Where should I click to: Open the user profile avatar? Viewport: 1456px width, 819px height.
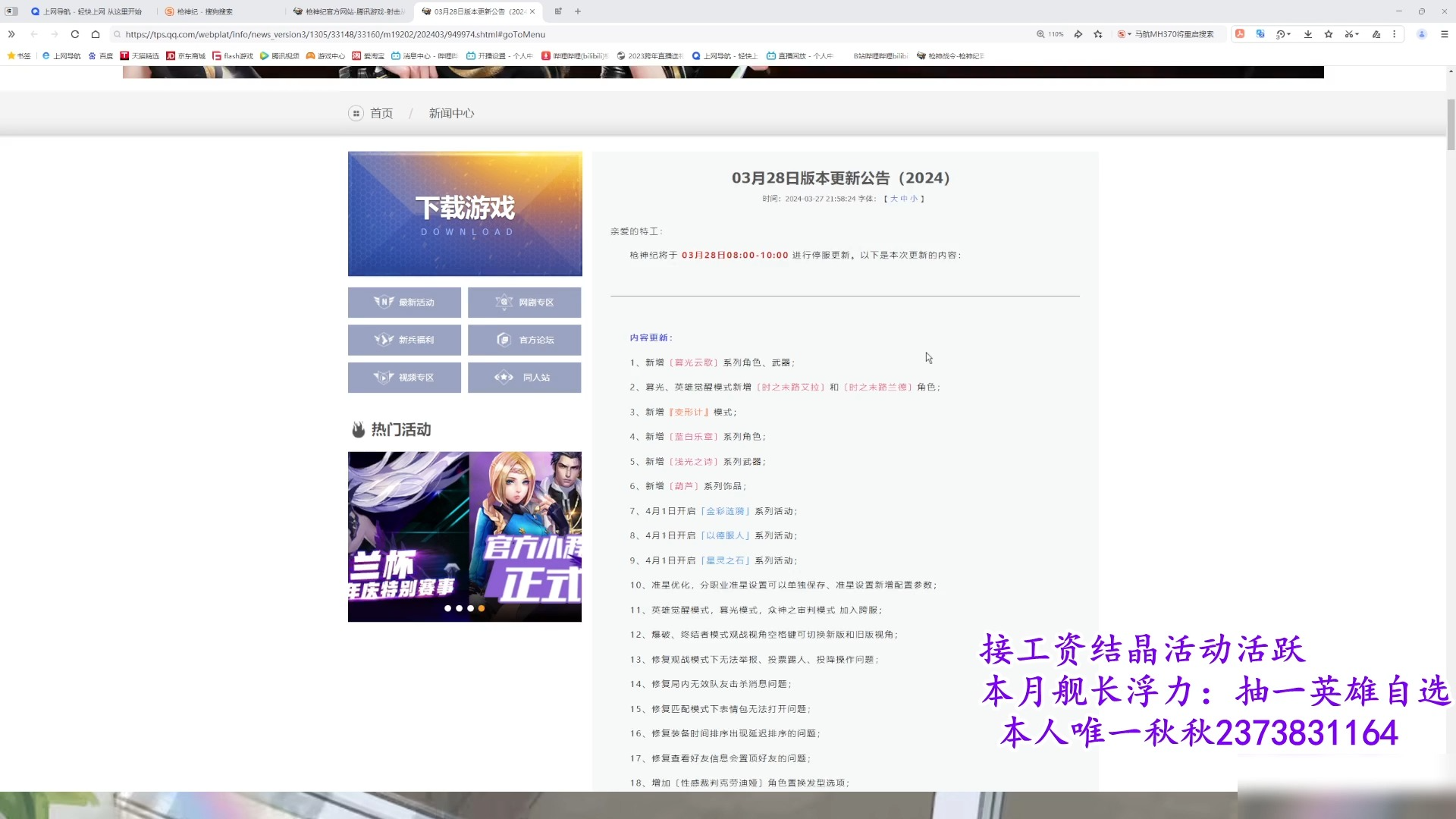1422,34
